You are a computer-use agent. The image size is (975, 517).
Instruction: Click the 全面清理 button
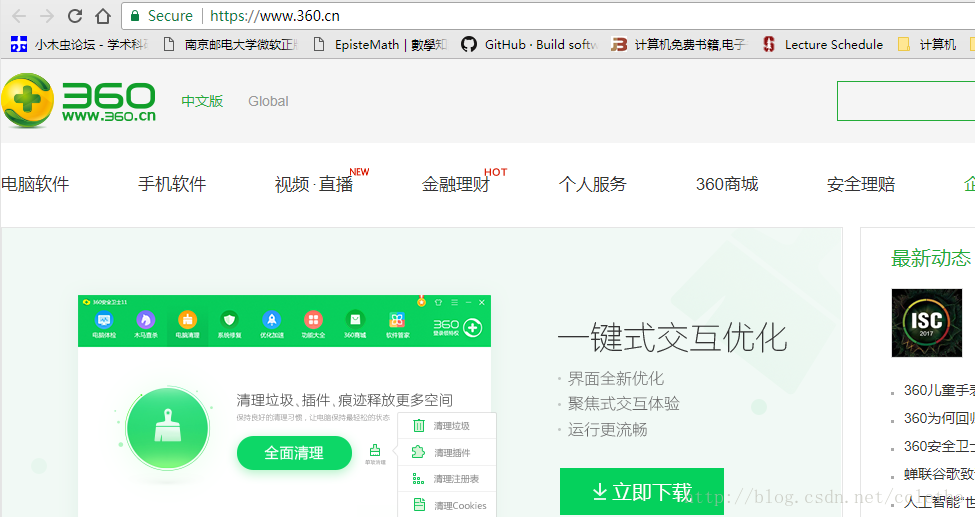[294, 453]
